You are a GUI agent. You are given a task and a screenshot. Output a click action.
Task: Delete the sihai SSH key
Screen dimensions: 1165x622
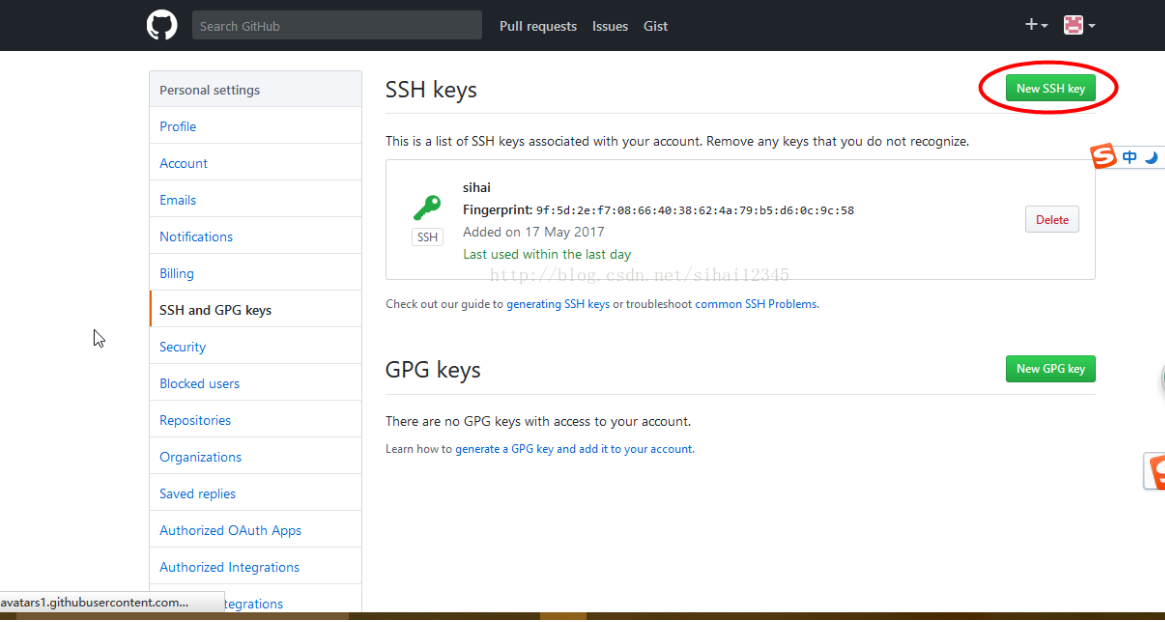coord(1051,219)
